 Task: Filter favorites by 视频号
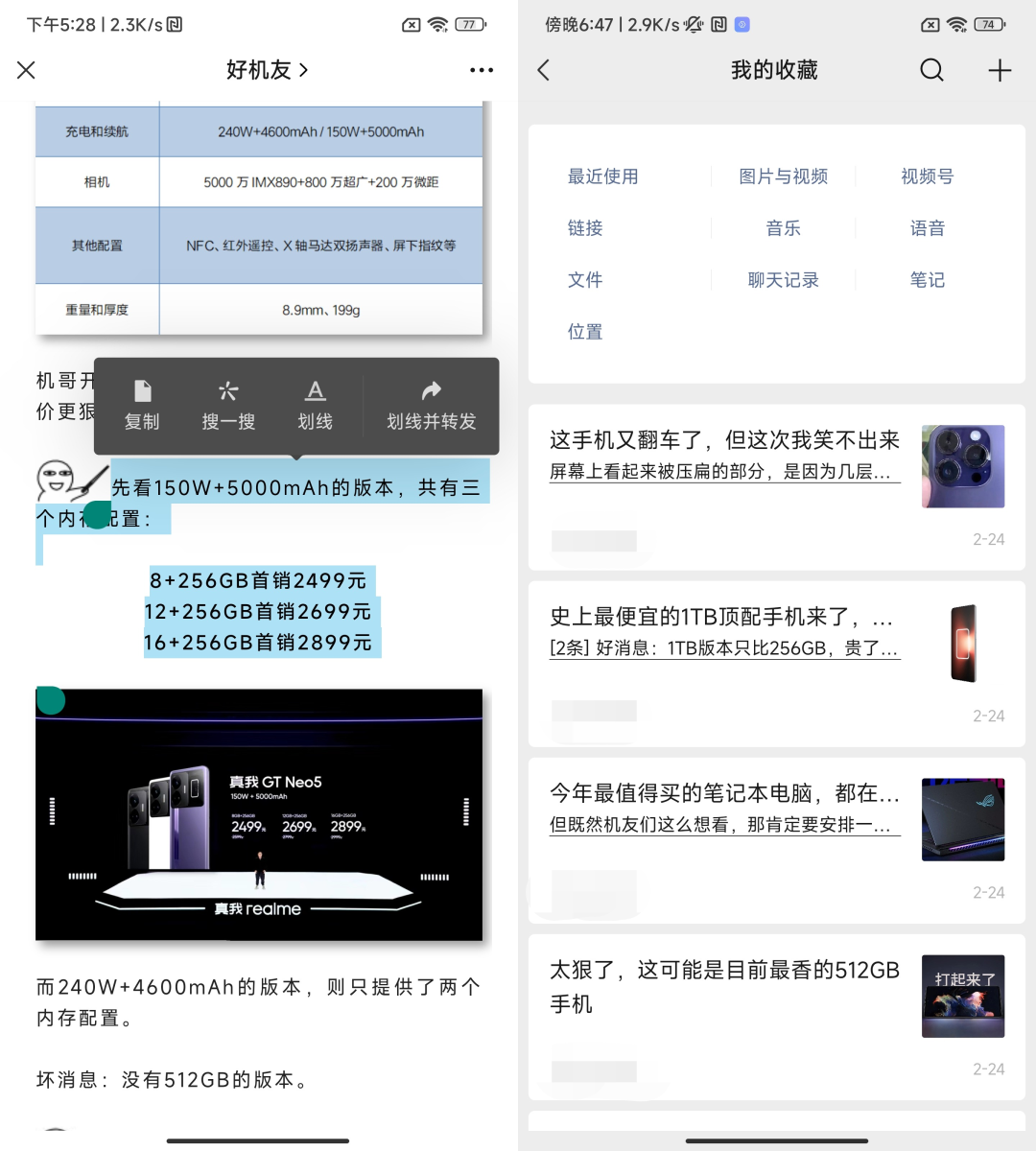pyautogui.click(x=928, y=176)
